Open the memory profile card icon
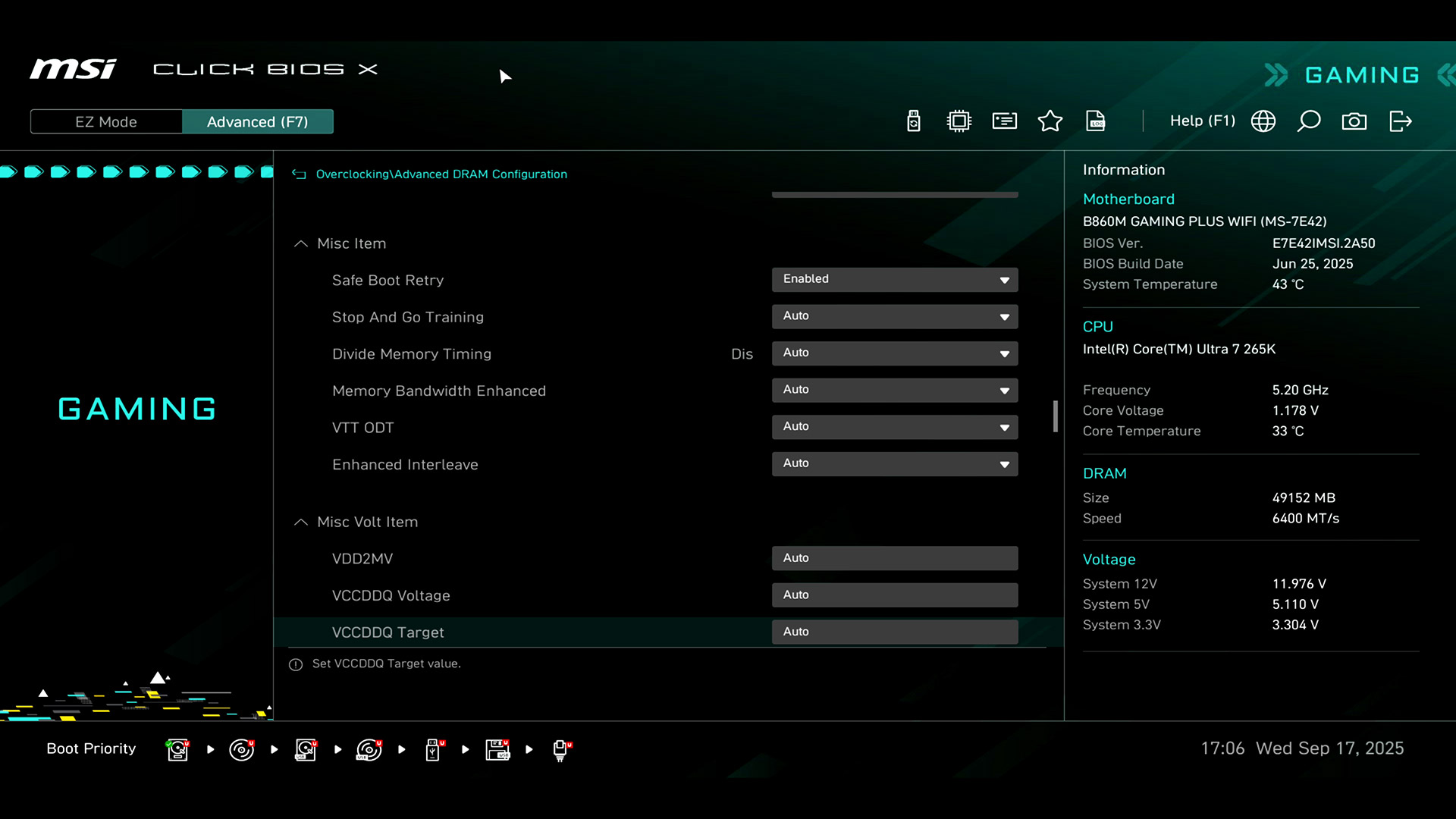The height and width of the screenshot is (819, 1456). [x=1004, y=121]
